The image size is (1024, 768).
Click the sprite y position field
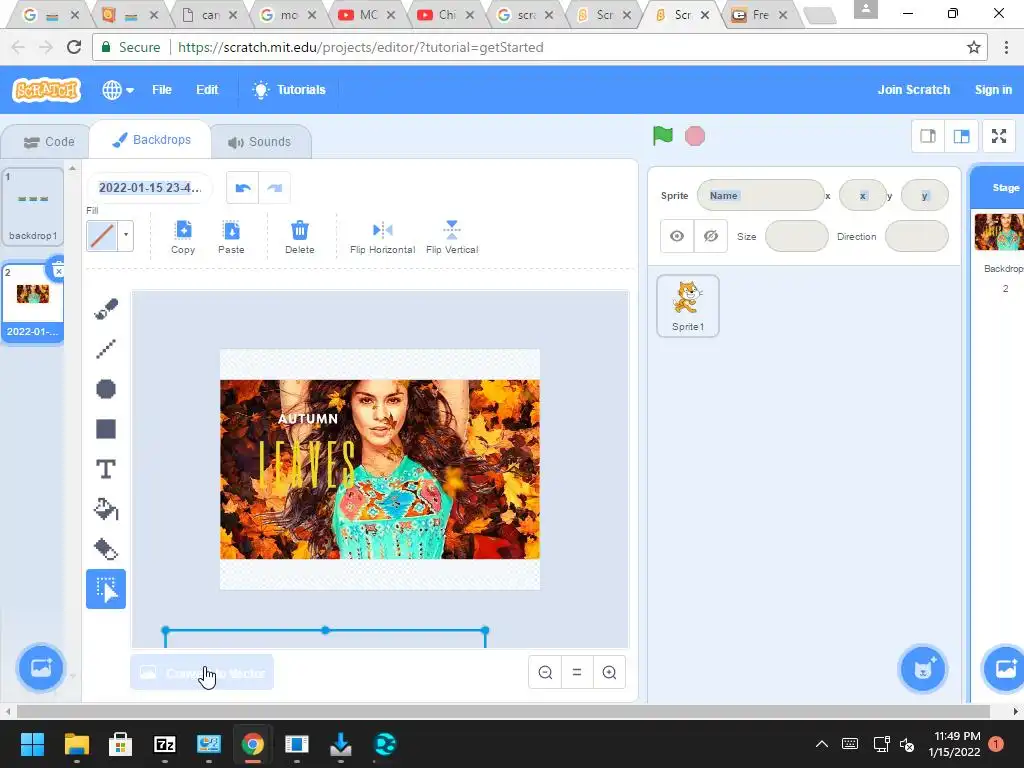(x=925, y=195)
